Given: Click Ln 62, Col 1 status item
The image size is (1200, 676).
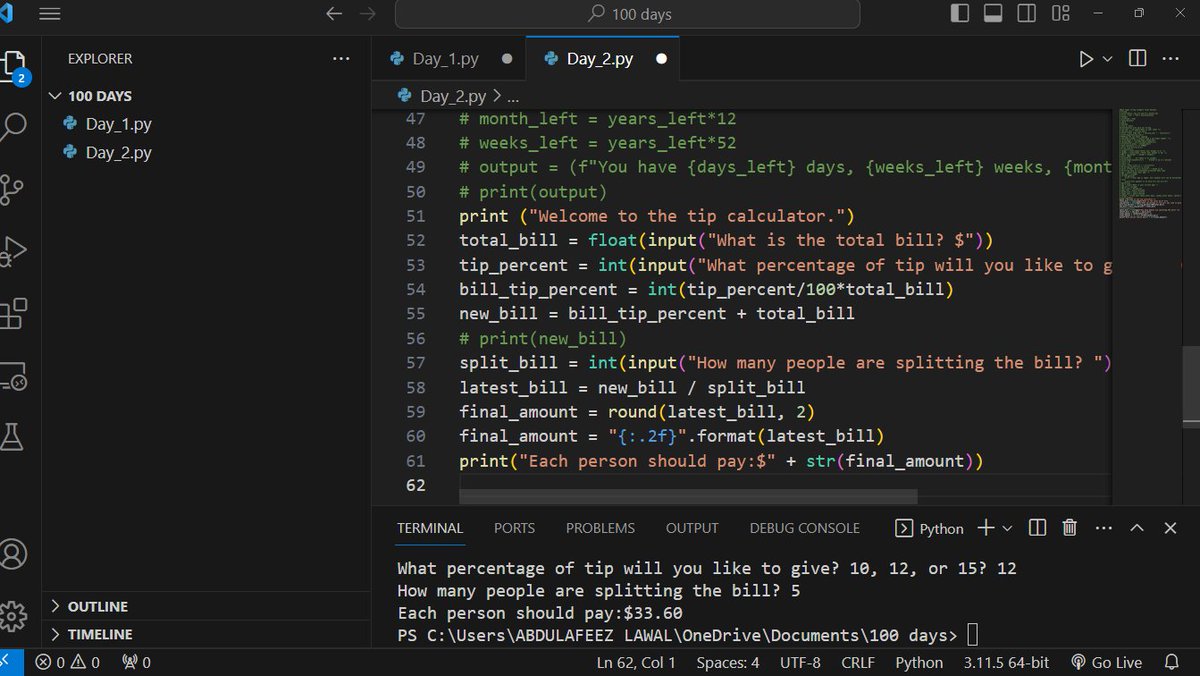Looking at the screenshot, I should (636, 662).
